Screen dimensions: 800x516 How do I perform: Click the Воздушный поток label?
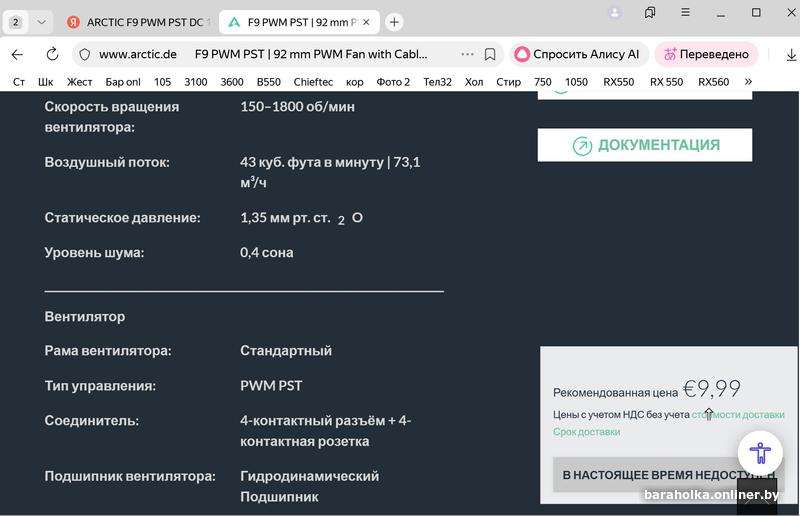point(107,162)
